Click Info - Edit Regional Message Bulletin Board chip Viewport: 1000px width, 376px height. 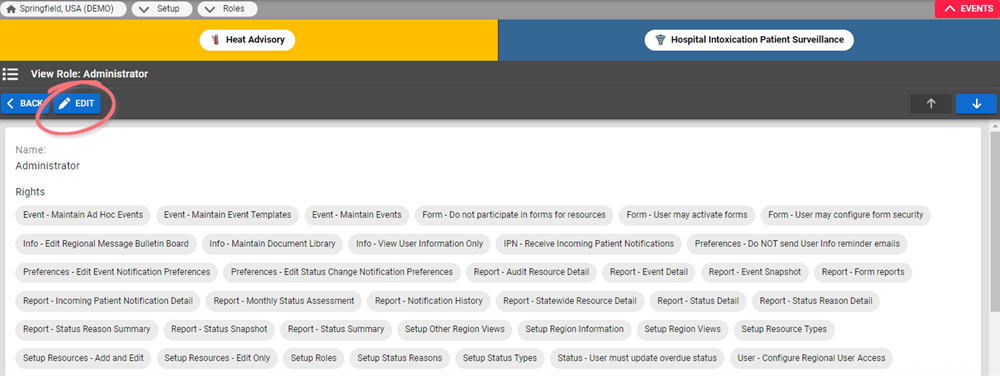click(106, 243)
